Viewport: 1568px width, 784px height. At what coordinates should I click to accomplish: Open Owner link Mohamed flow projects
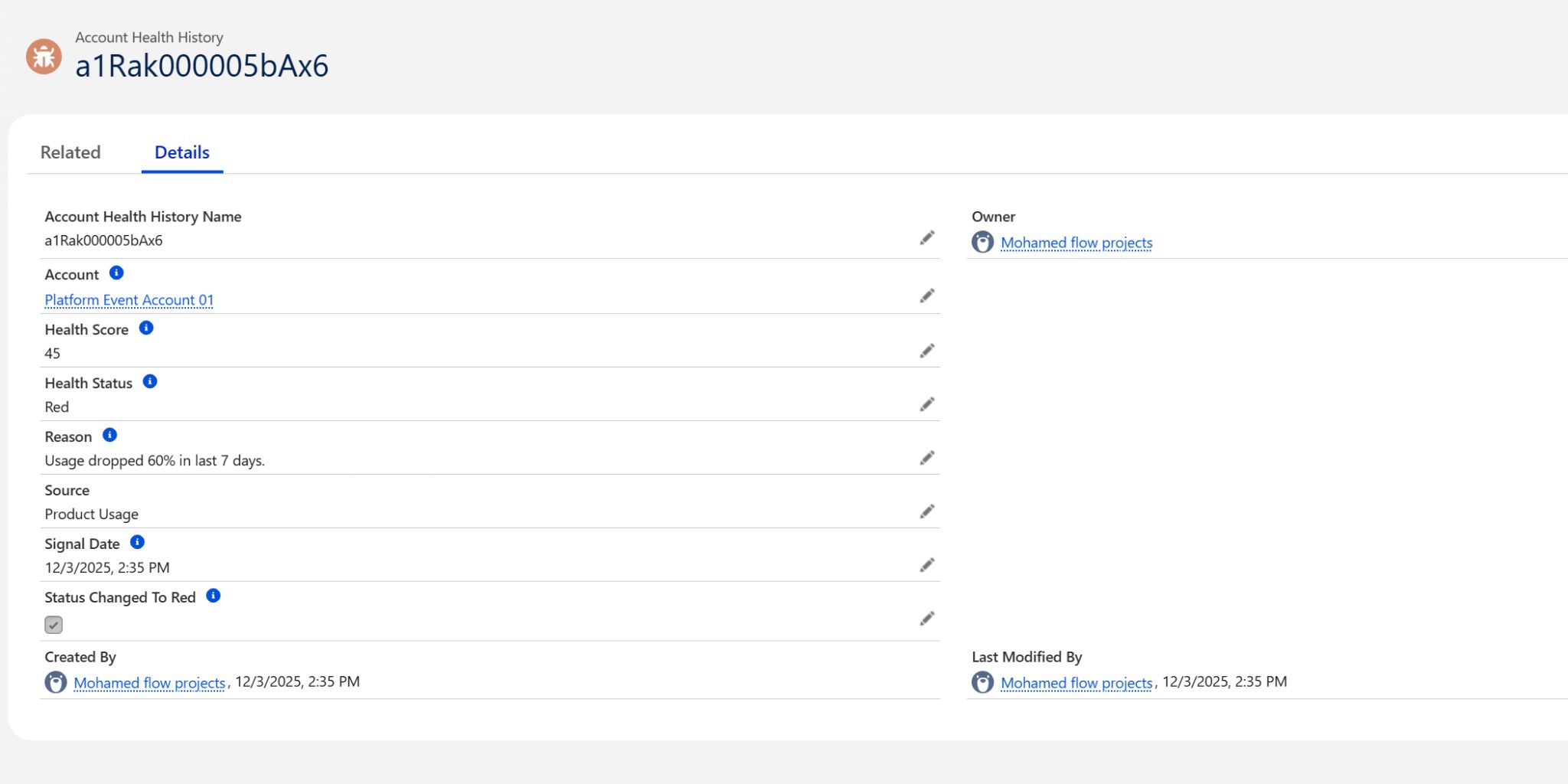pyautogui.click(x=1076, y=243)
